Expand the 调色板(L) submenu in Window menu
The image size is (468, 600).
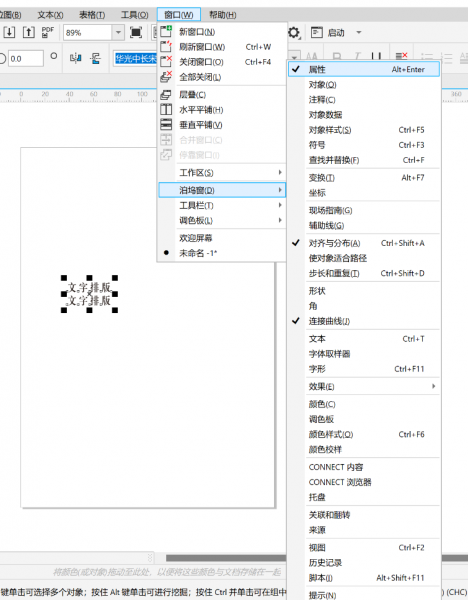pyautogui.click(x=222, y=220)
